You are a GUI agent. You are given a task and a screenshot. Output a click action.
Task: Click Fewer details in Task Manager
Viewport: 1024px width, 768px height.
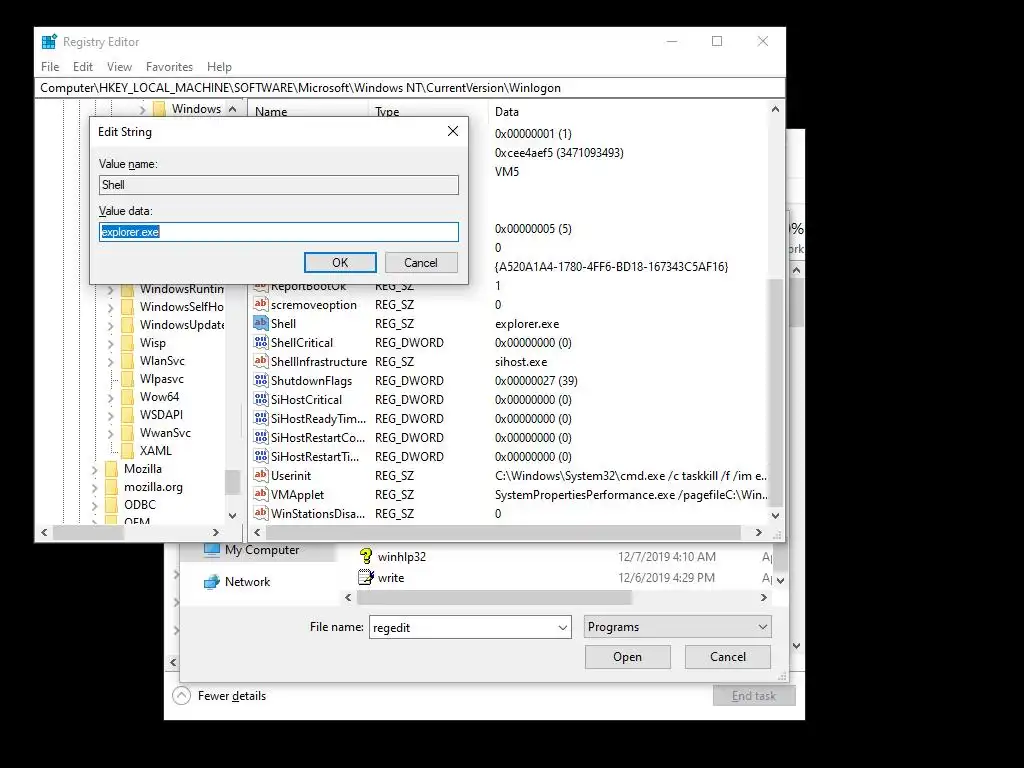coord(232,696)
